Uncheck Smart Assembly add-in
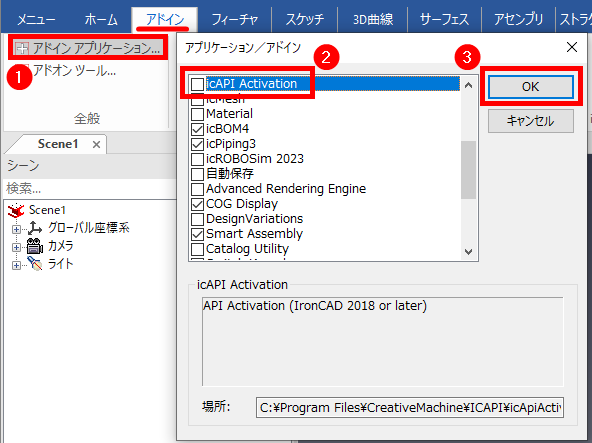The width and height of the screenshot is (592, 443). 197,234
